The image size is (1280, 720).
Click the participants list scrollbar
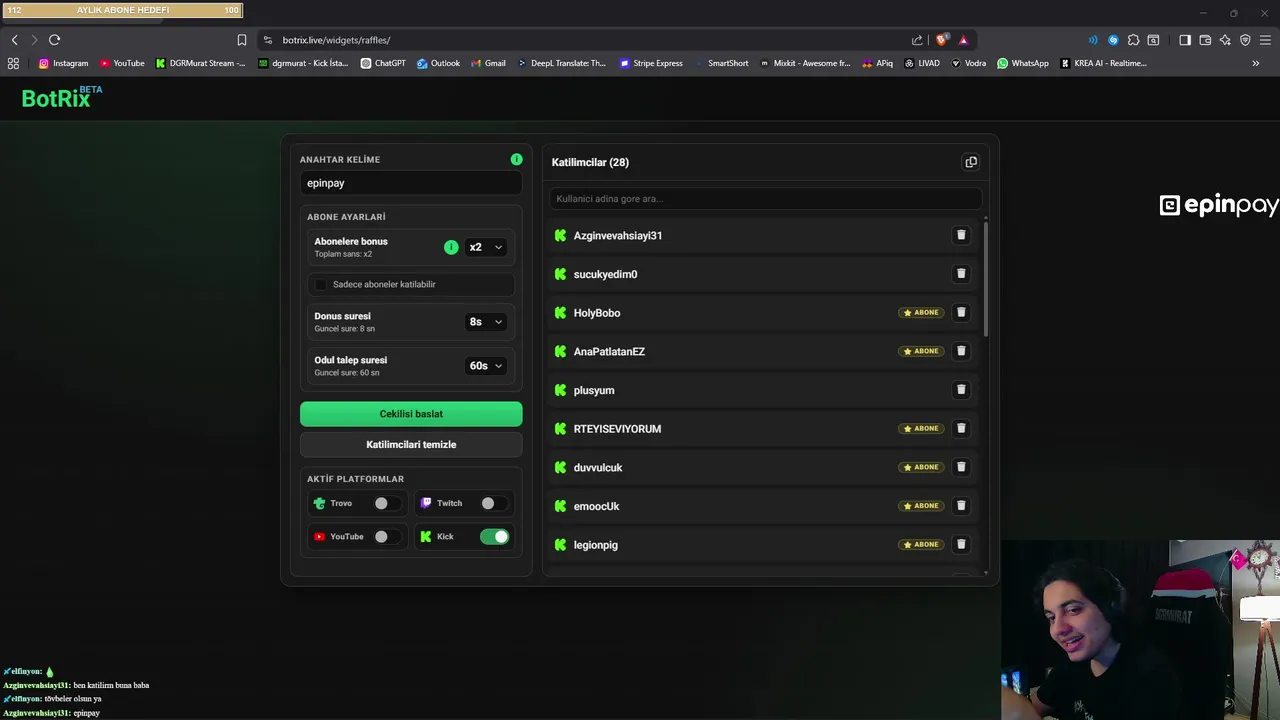pyautogui.click(x=985, y=278)
